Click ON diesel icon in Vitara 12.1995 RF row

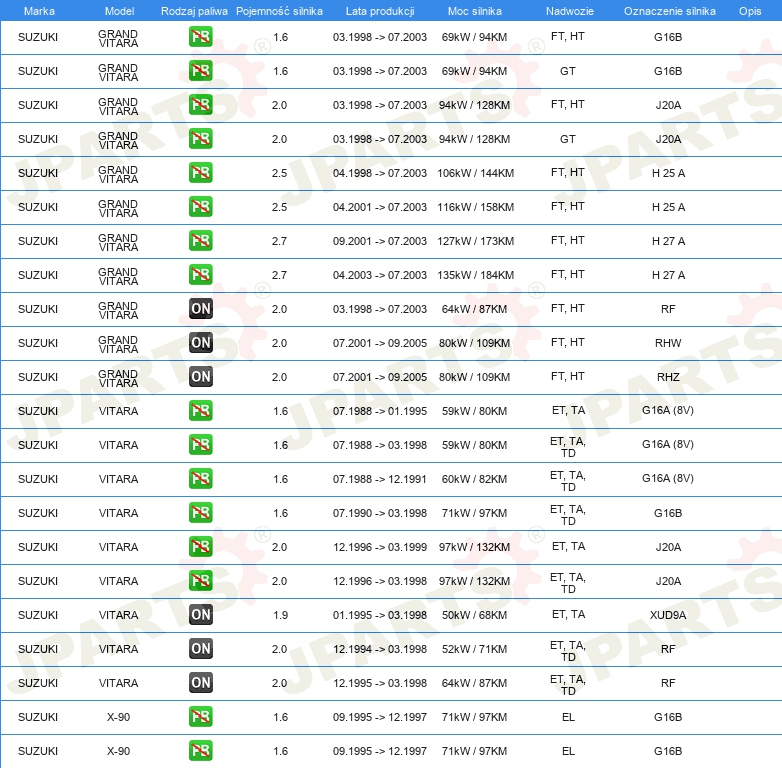pos(200,682)
